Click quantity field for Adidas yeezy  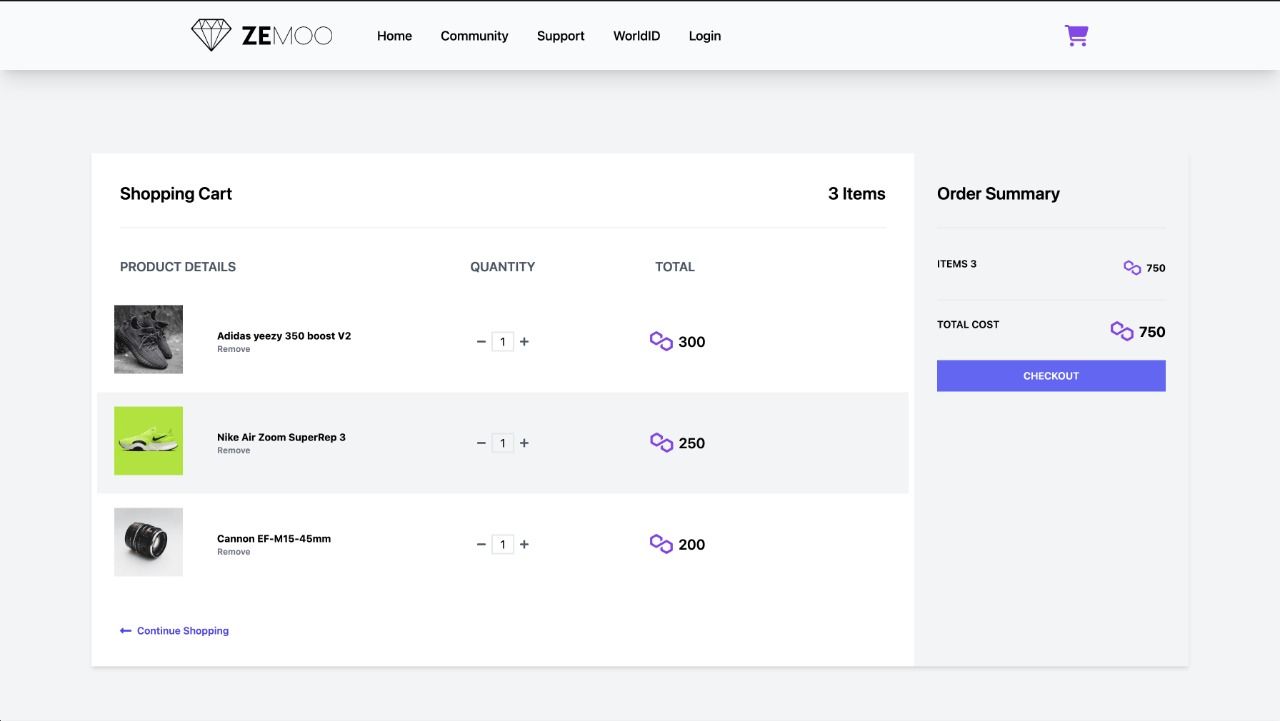coord(503,342)
